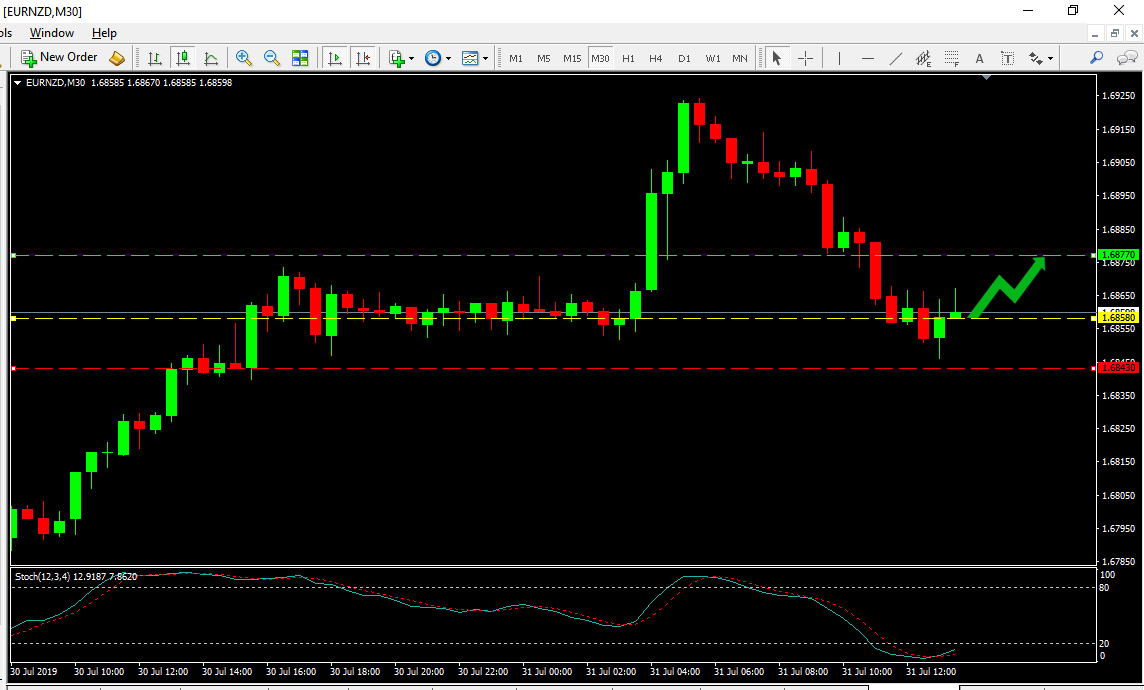
Task: Click the Periods clock icon
Action: pos(433,58)
